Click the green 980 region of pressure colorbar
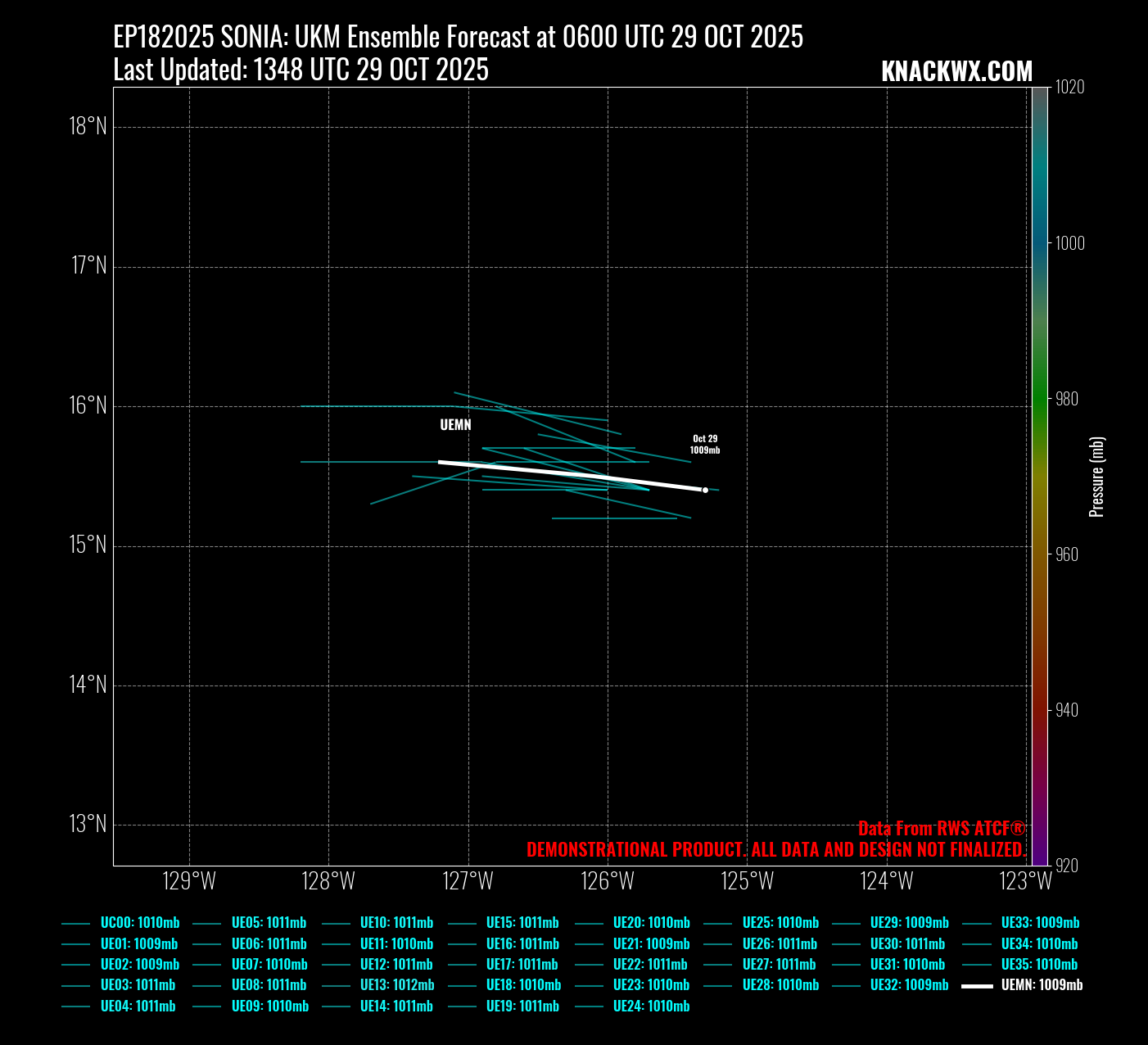Screen dimensions: 1148x1045 pos(1039,400)
